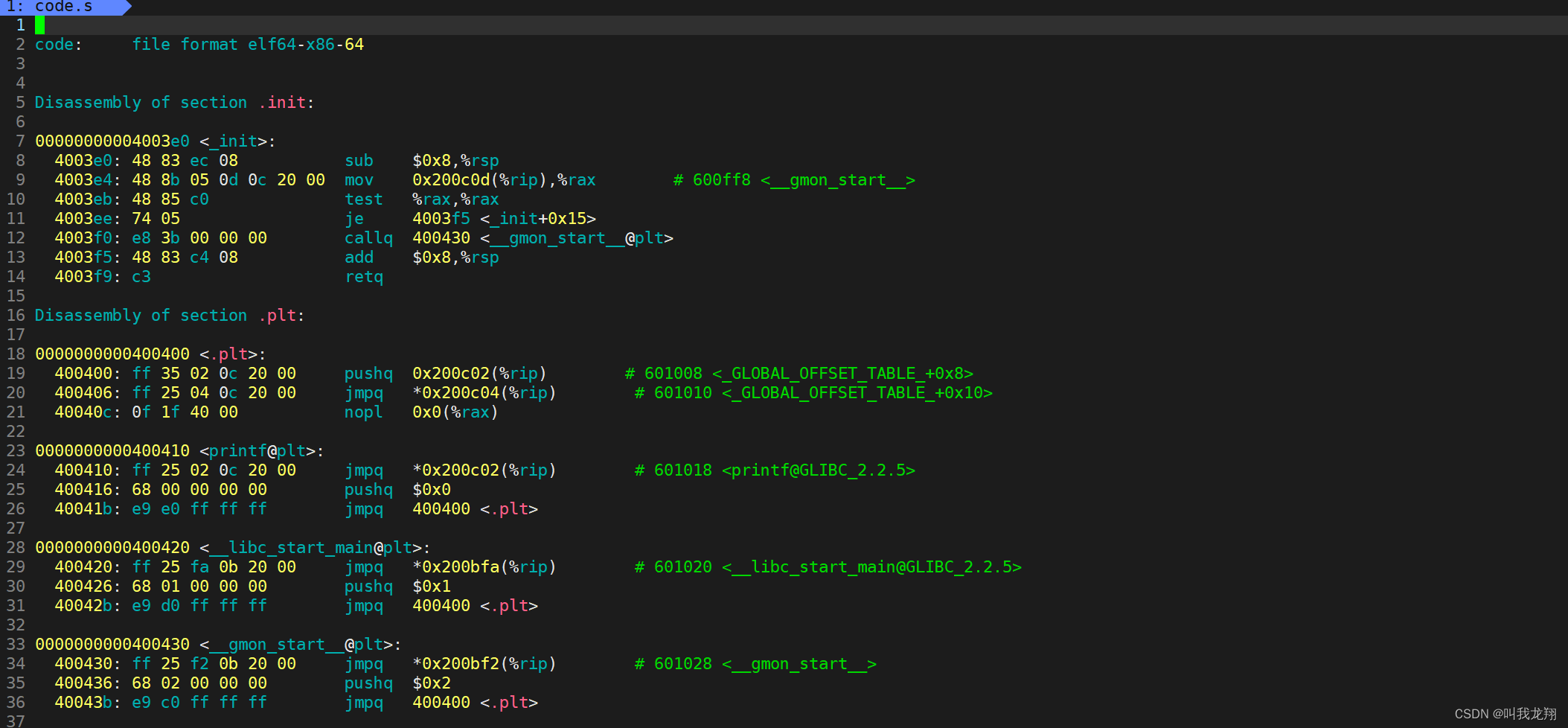Screen dimensions: 1568x728
Task: Click comment '# 601028 <__gmon_start__>'
Action: (755, 664)
